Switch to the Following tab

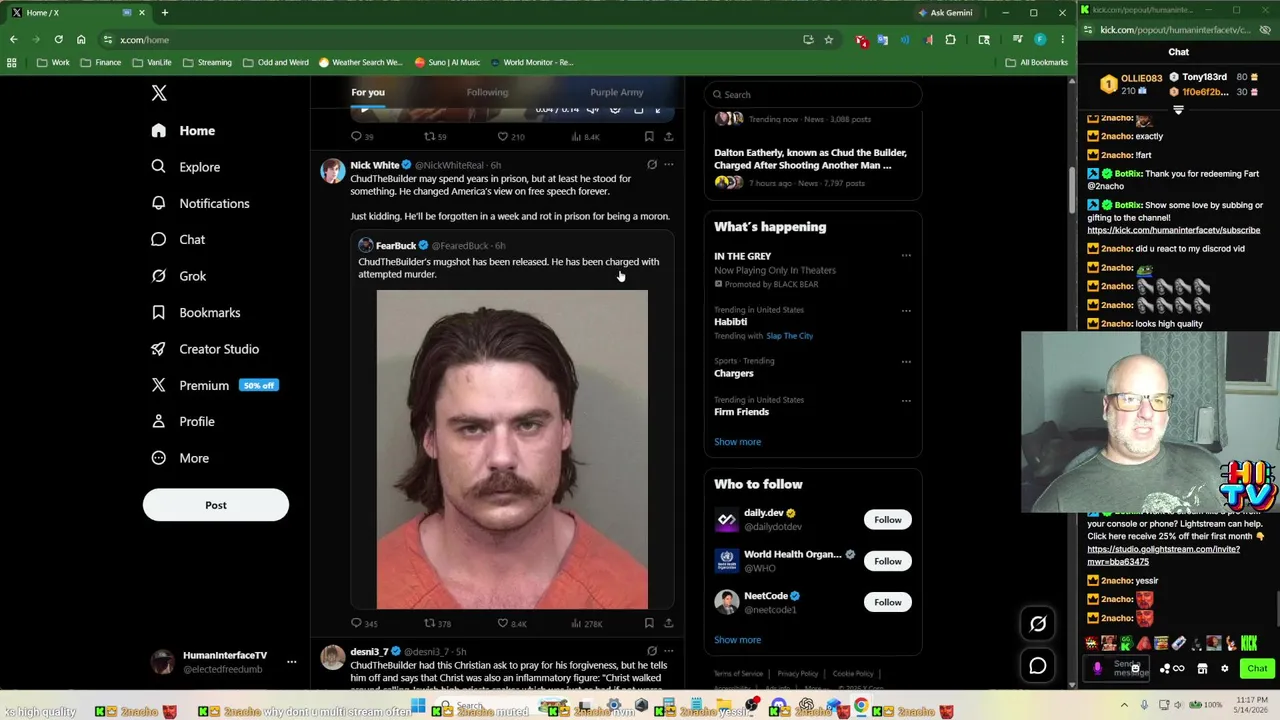[x=487, y=92]
